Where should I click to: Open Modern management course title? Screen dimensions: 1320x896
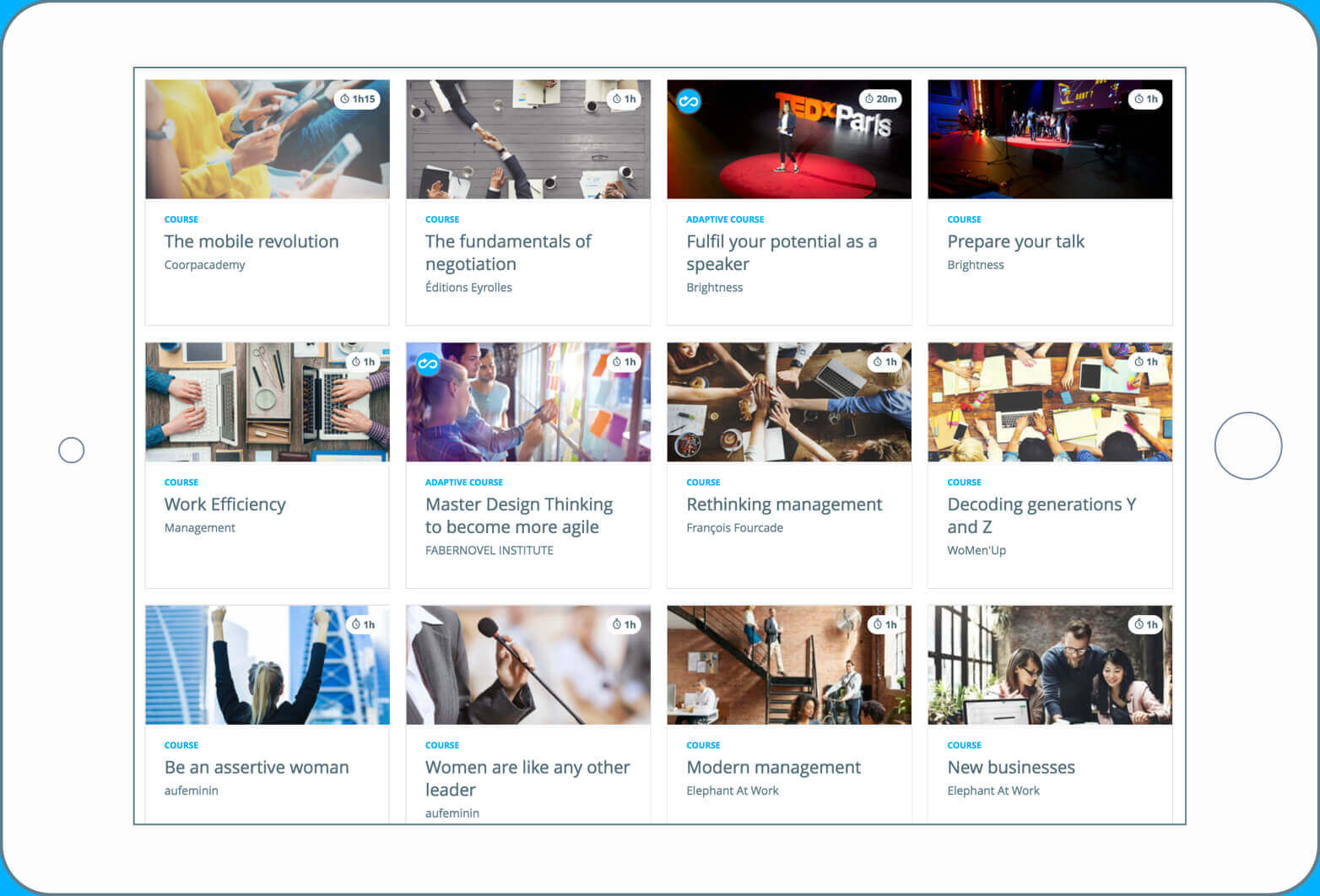[773, 768]
